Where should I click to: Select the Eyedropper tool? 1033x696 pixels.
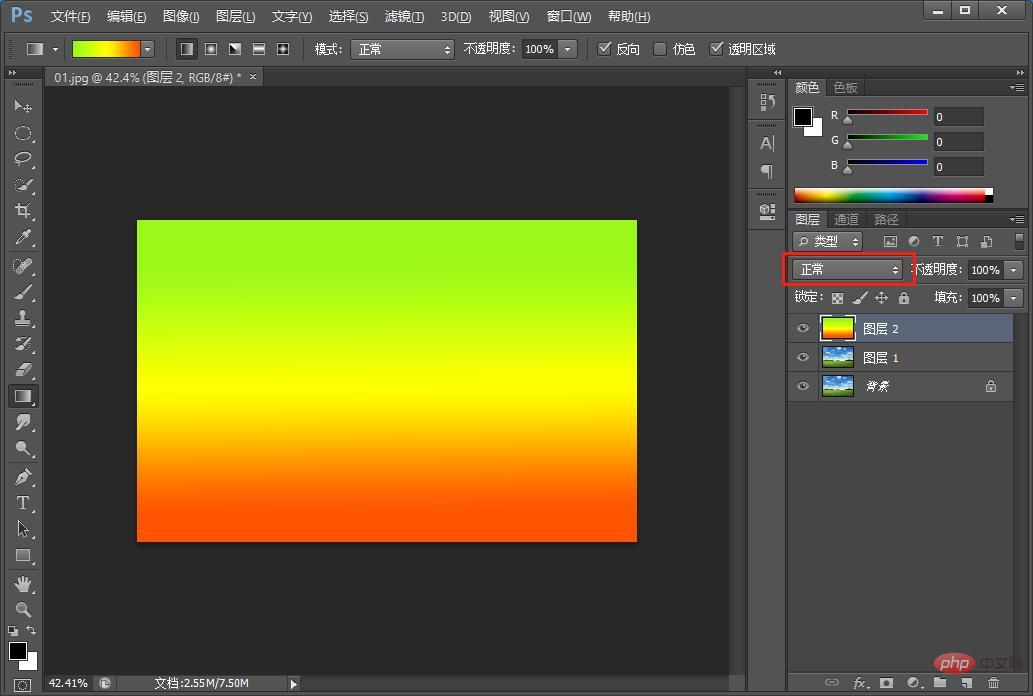23,237
